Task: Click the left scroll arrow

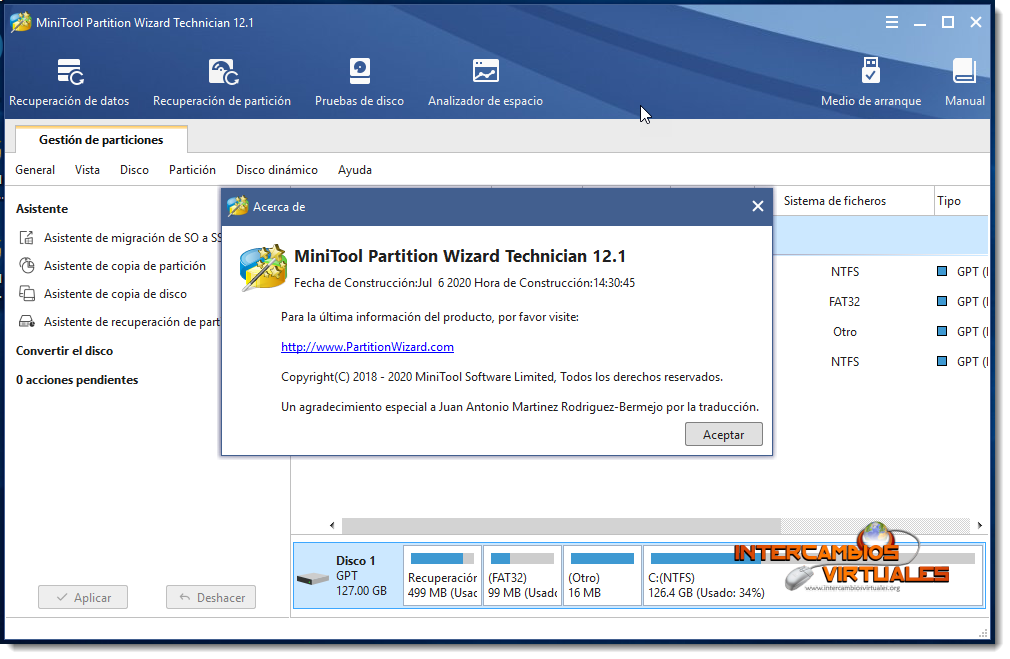Action: [x=332, y=525]
